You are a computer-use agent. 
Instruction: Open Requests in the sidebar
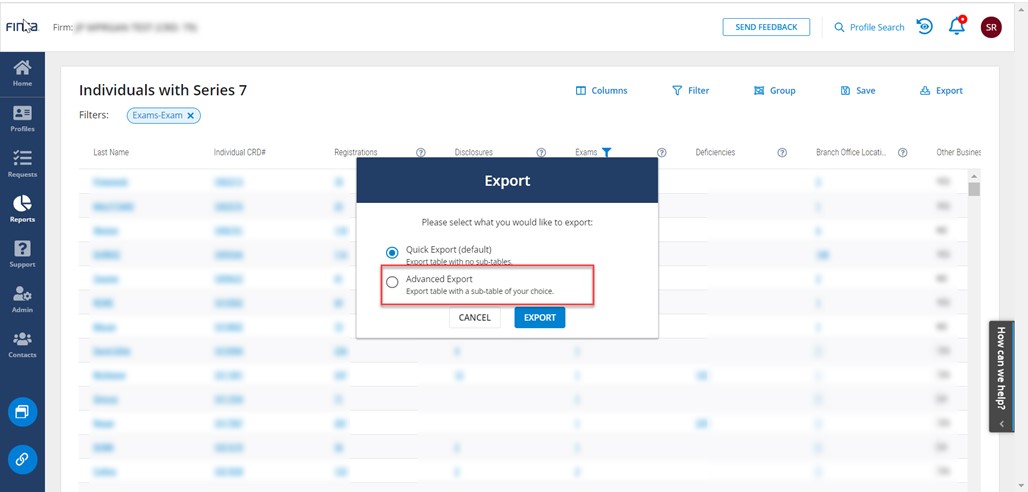click(x=22, y=164)
